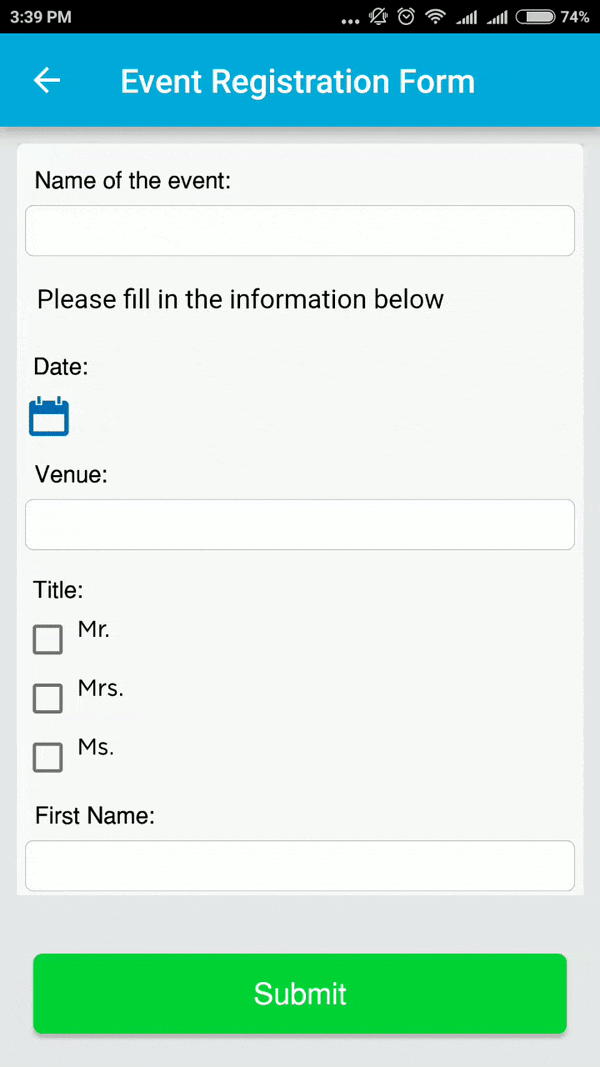Screen dimensions: 600x1067
Task: Tap the 3:39 PM clock
Action: point(40,17)
